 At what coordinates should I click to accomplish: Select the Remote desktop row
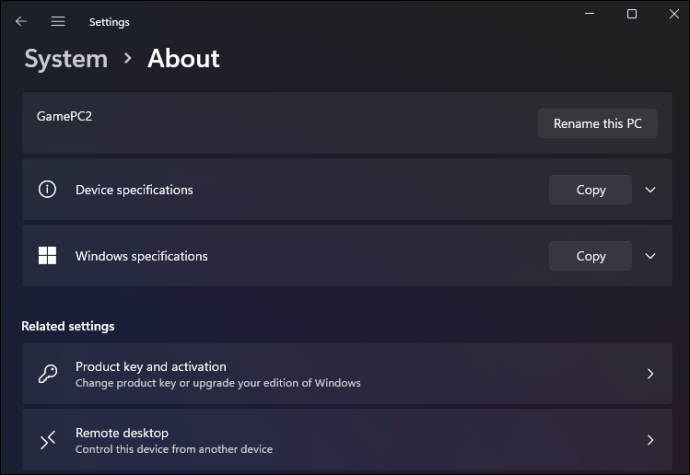point(300,440)
